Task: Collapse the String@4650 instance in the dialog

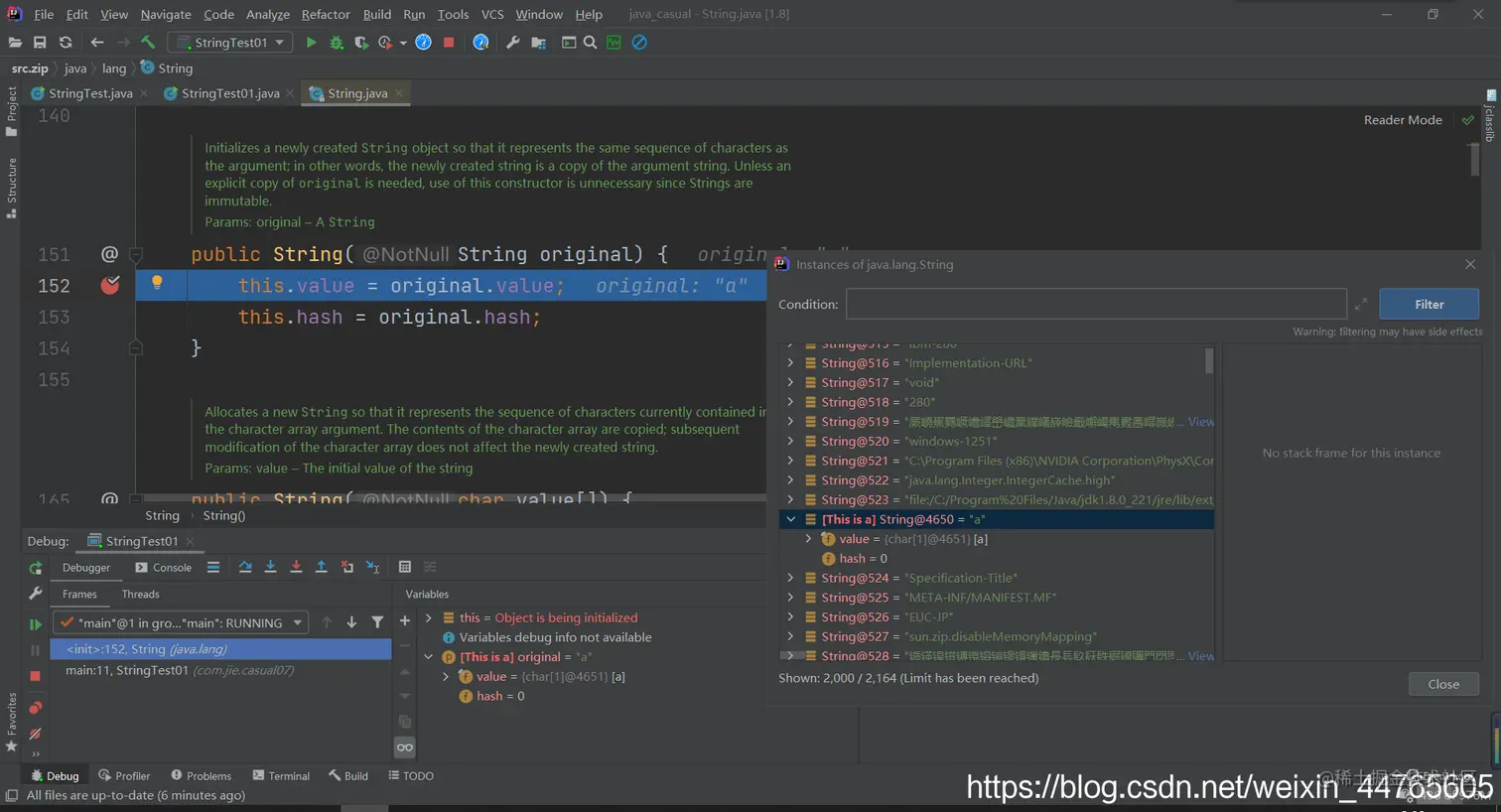Action: 790,519
